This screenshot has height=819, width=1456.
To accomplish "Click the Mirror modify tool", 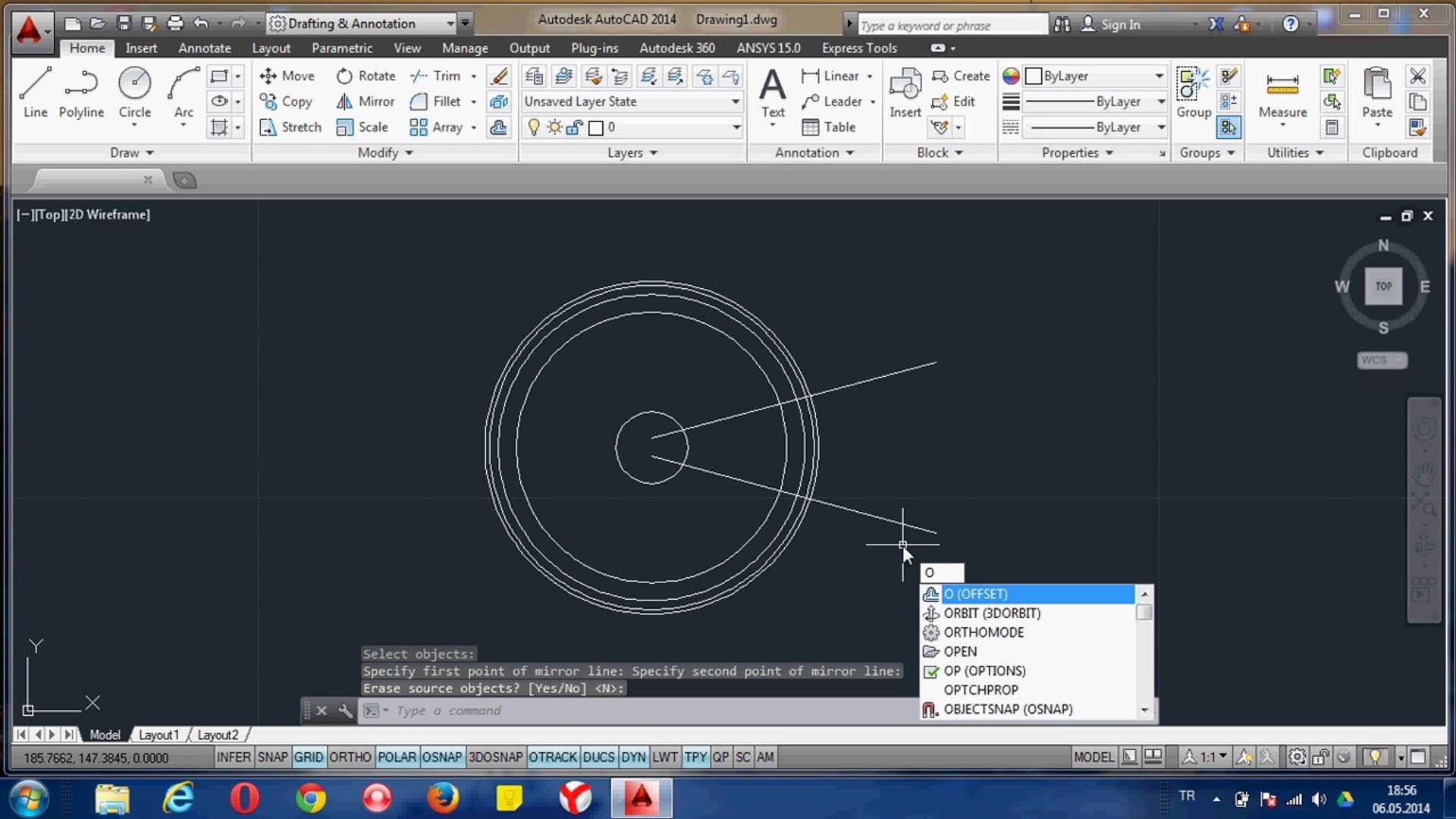I will click(366, 101).
